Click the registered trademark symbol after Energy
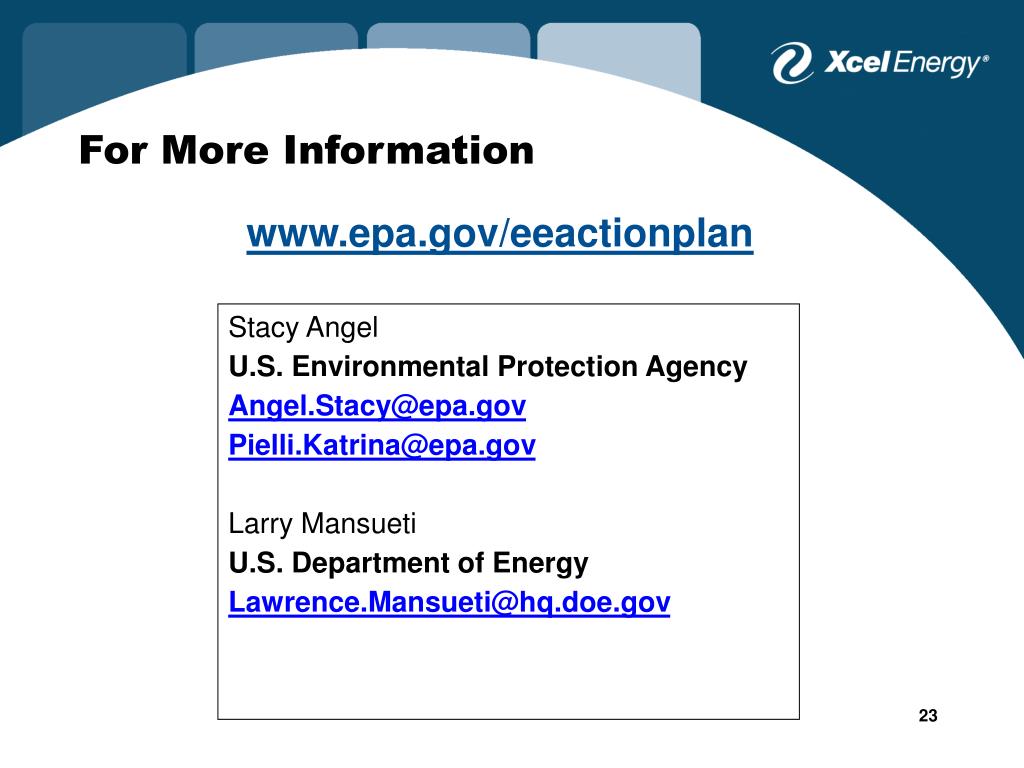Screen dimensions: 1024x768 click(x=985, y=58)
